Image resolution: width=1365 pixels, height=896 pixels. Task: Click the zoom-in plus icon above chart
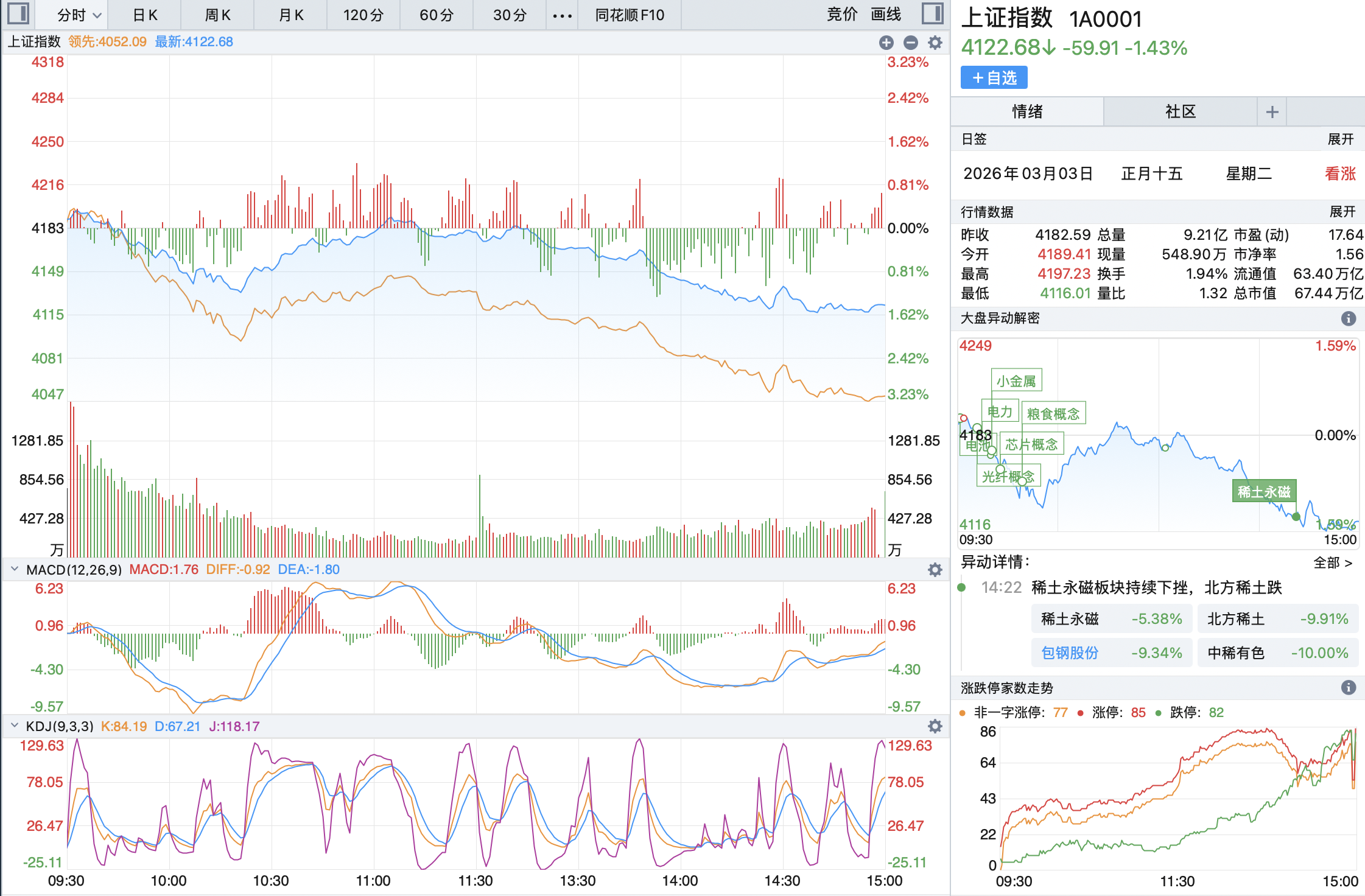pos(886,42)
